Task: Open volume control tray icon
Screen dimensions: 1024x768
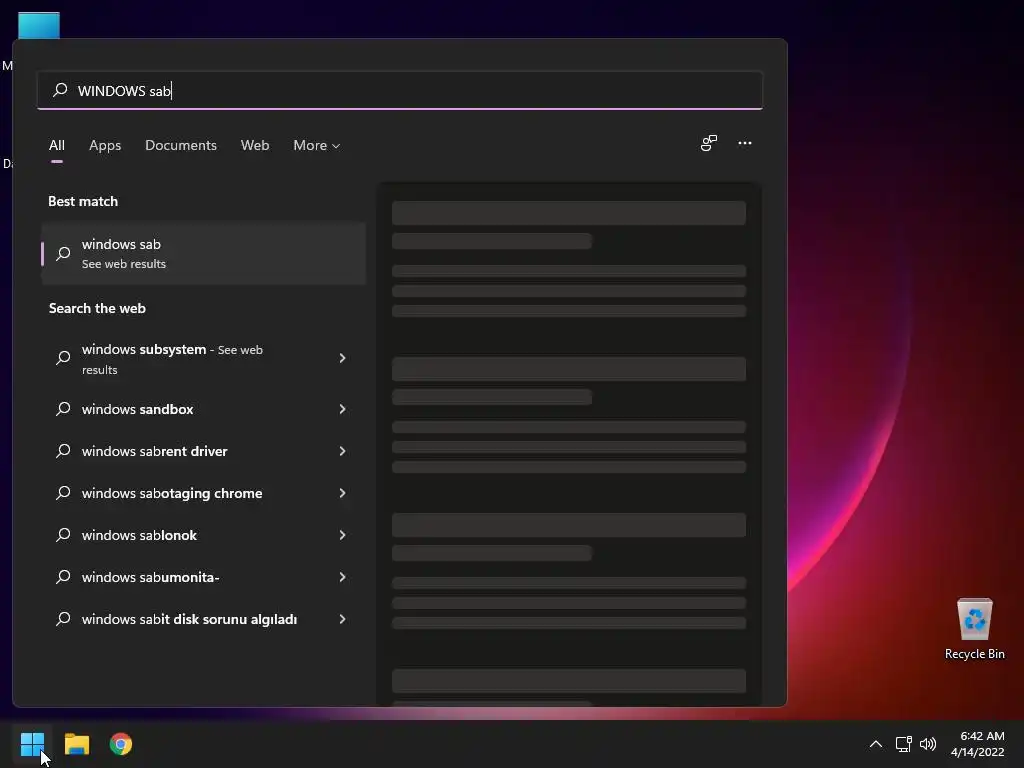Action: (927, 744)
